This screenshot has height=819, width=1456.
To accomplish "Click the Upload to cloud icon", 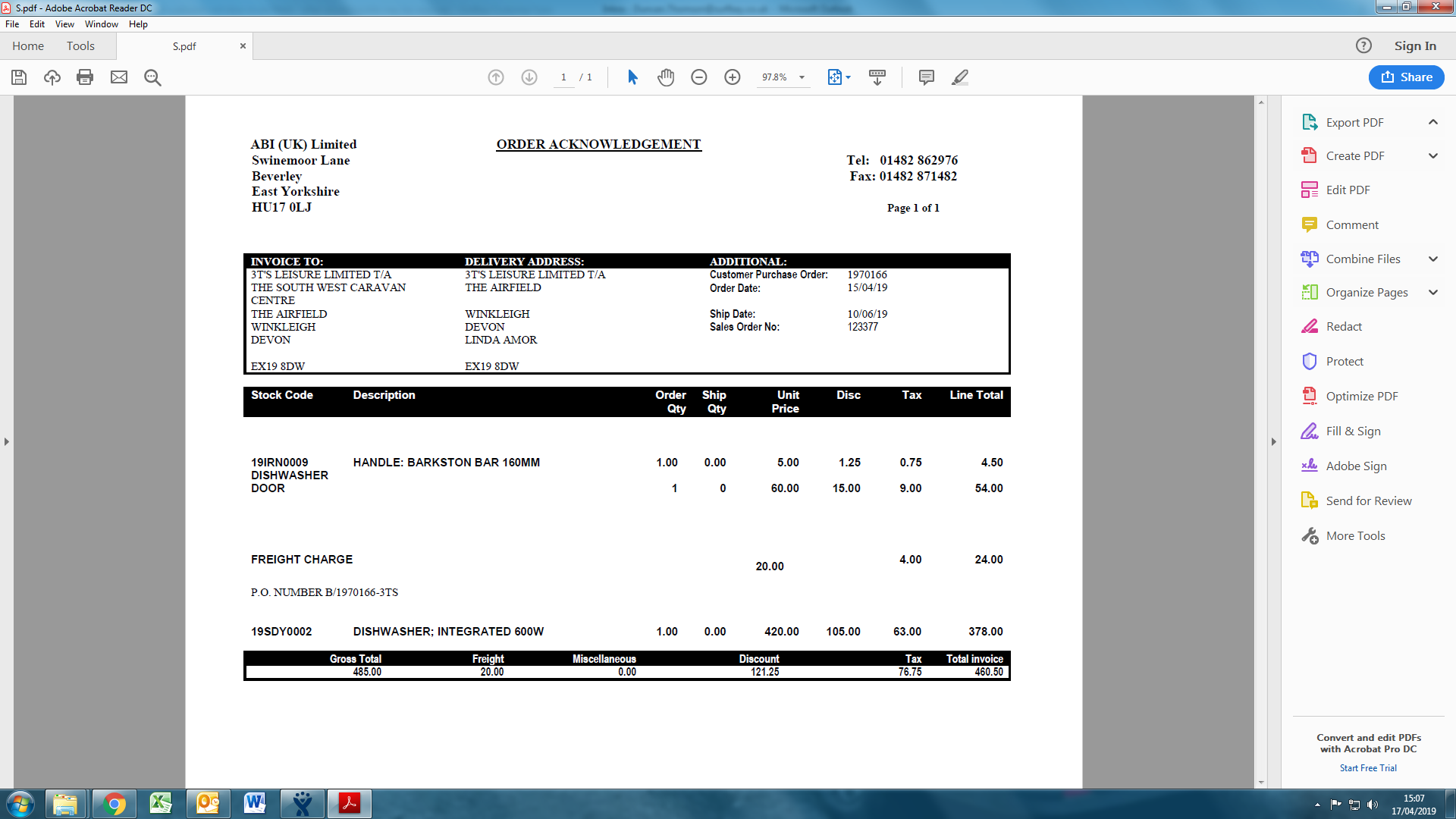I will (x=52, y=77).
